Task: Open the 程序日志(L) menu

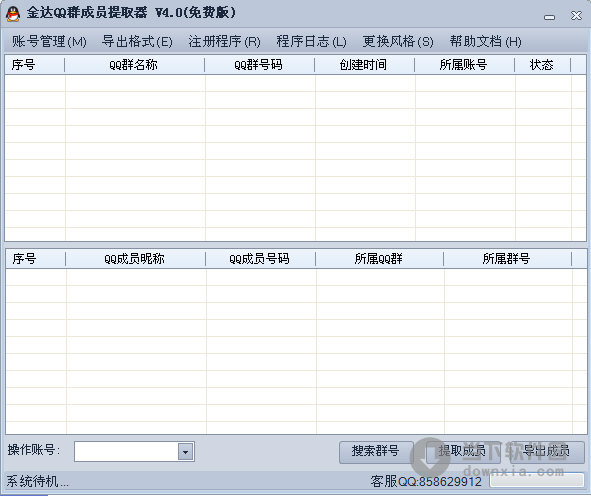Action: [311, 41]
